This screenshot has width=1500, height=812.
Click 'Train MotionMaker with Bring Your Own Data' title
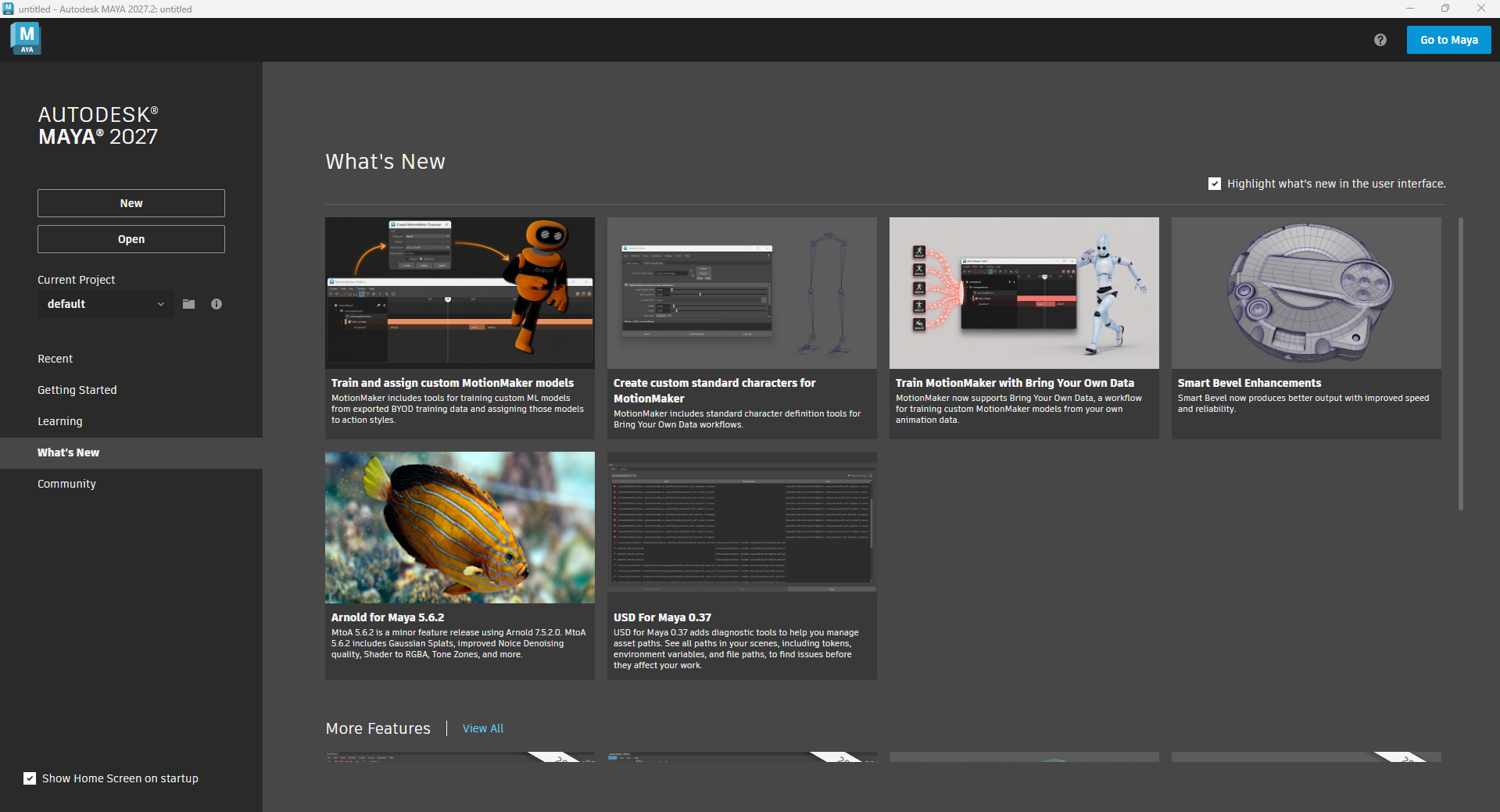[x=1015, y=383]
